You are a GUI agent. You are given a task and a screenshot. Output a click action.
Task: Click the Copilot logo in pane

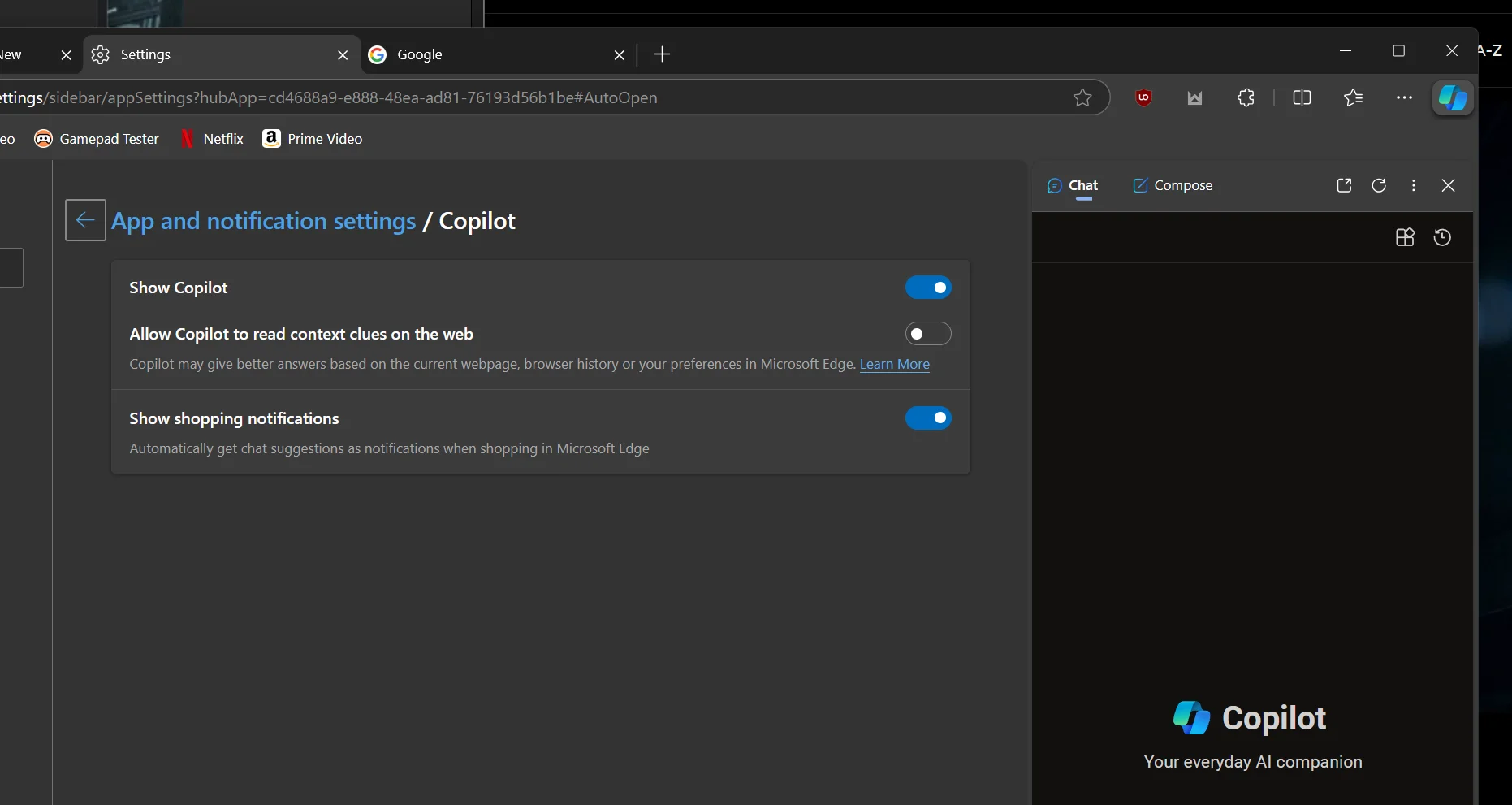click(x=1191, y=718)
